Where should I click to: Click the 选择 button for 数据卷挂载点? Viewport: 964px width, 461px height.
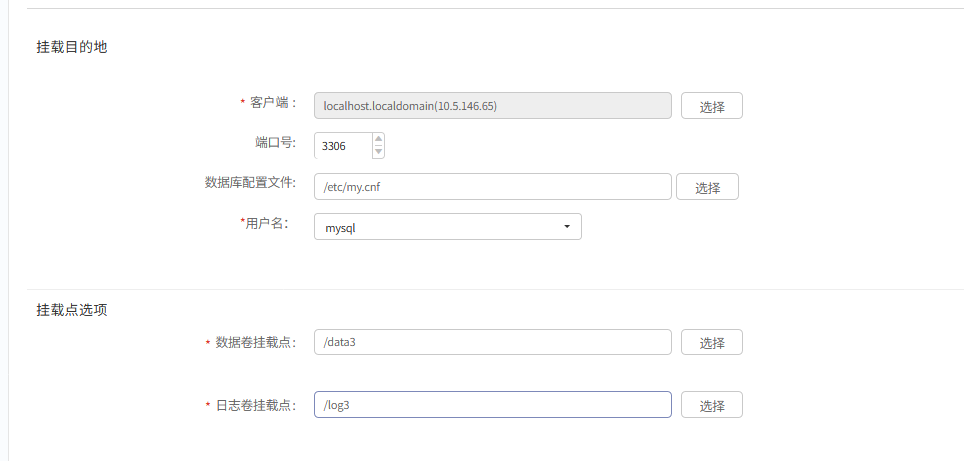click(x=711, y=342)
